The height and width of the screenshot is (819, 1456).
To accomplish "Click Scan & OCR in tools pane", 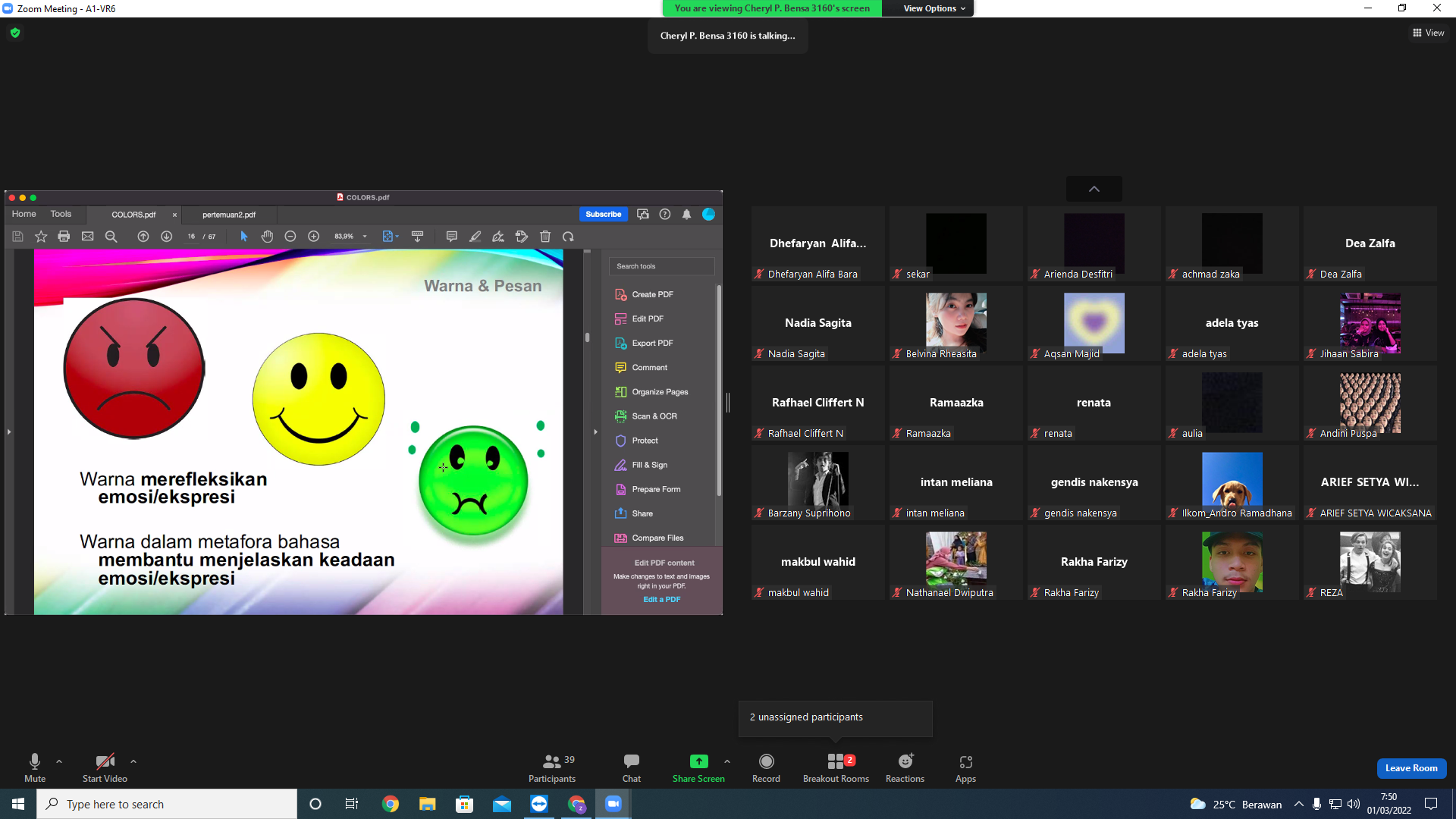I will pyautogui.click(x=646, y=416).
